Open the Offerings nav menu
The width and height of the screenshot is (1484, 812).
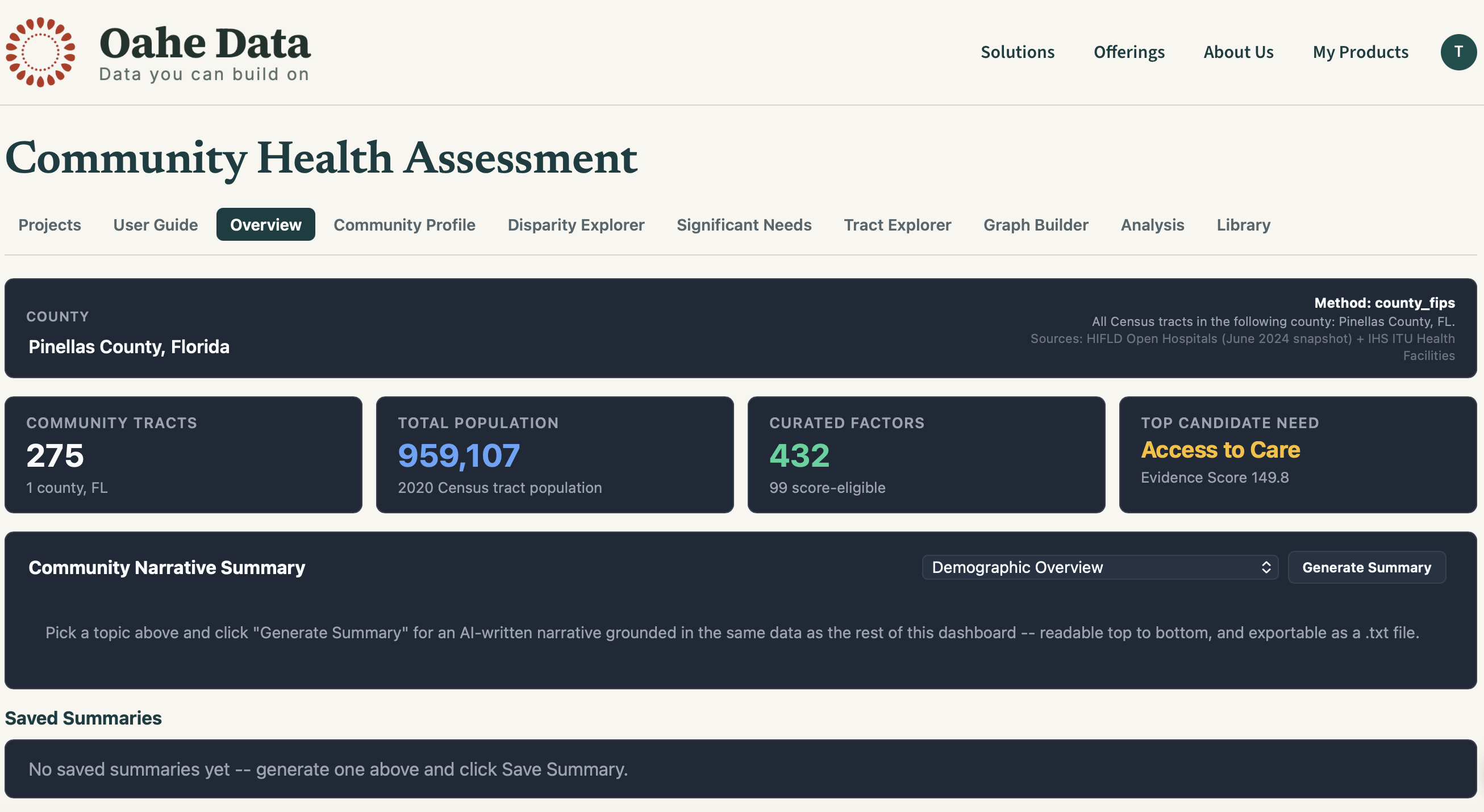tap(1128, 52)
